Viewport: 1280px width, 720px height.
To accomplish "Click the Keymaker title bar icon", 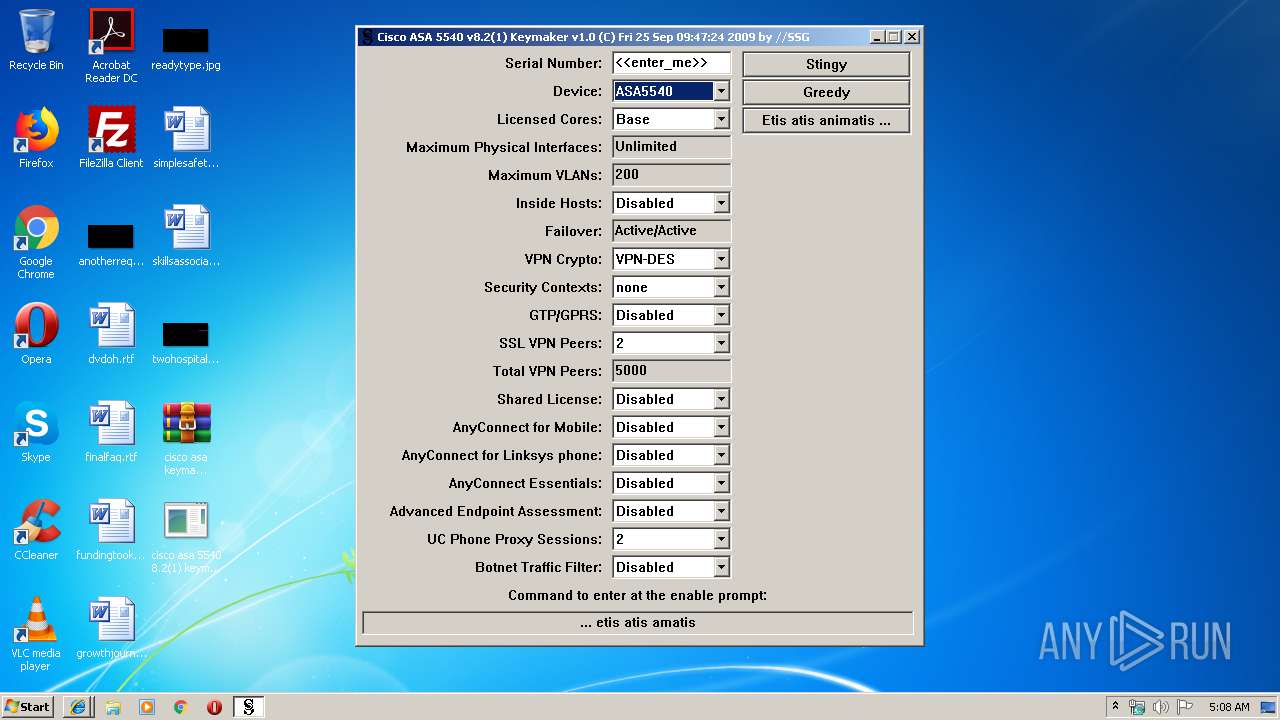I will click(x=367, y=37).
